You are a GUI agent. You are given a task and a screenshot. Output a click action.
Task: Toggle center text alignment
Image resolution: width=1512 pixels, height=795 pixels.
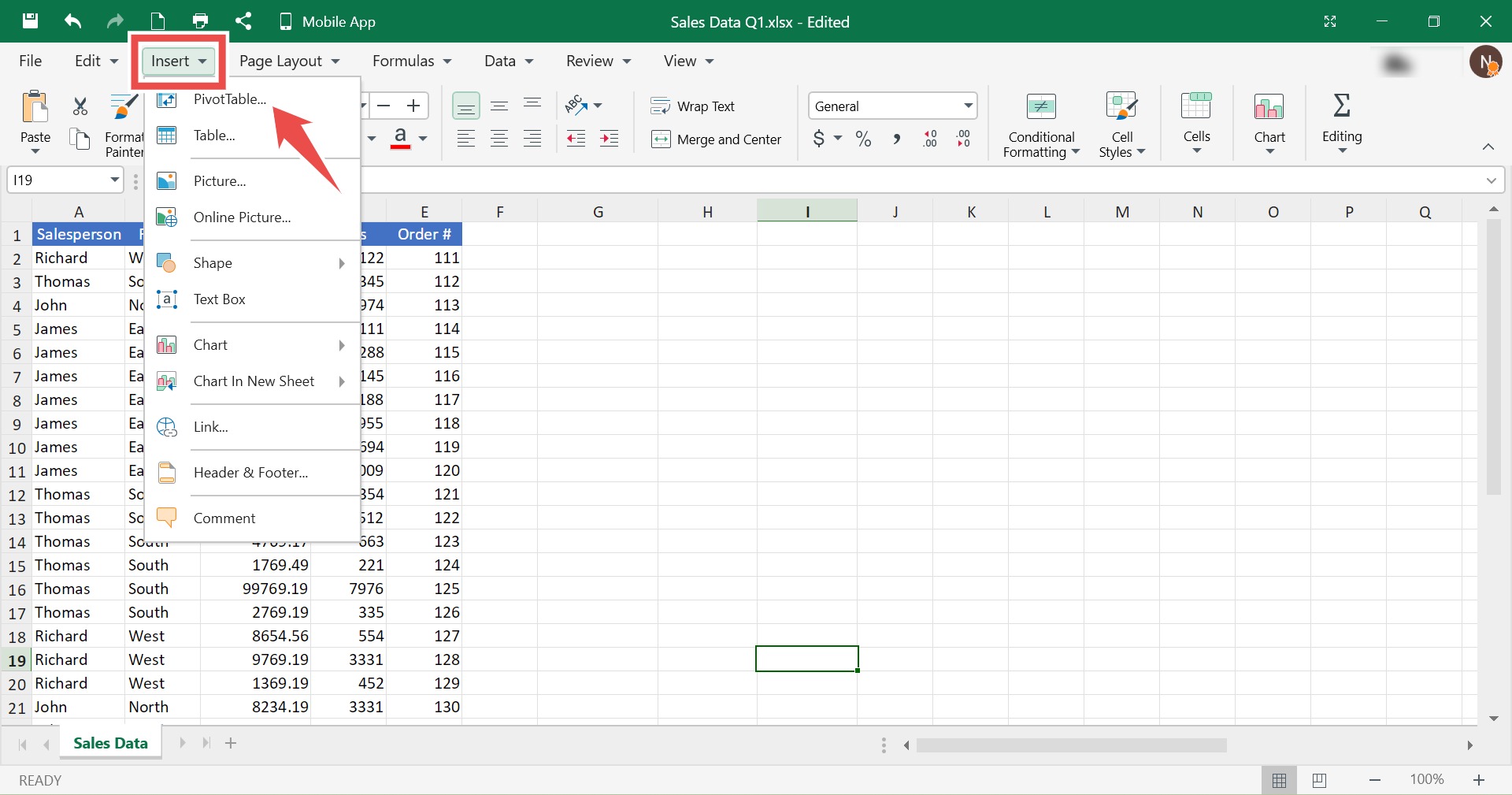click(x=499, y=139)
